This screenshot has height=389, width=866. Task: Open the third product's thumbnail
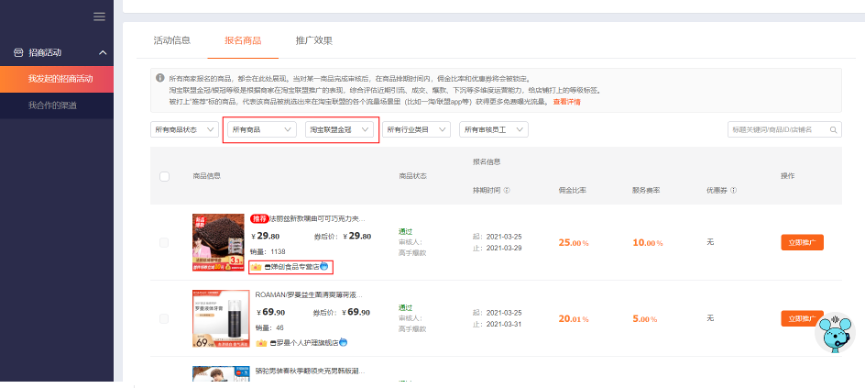point(221,374)
